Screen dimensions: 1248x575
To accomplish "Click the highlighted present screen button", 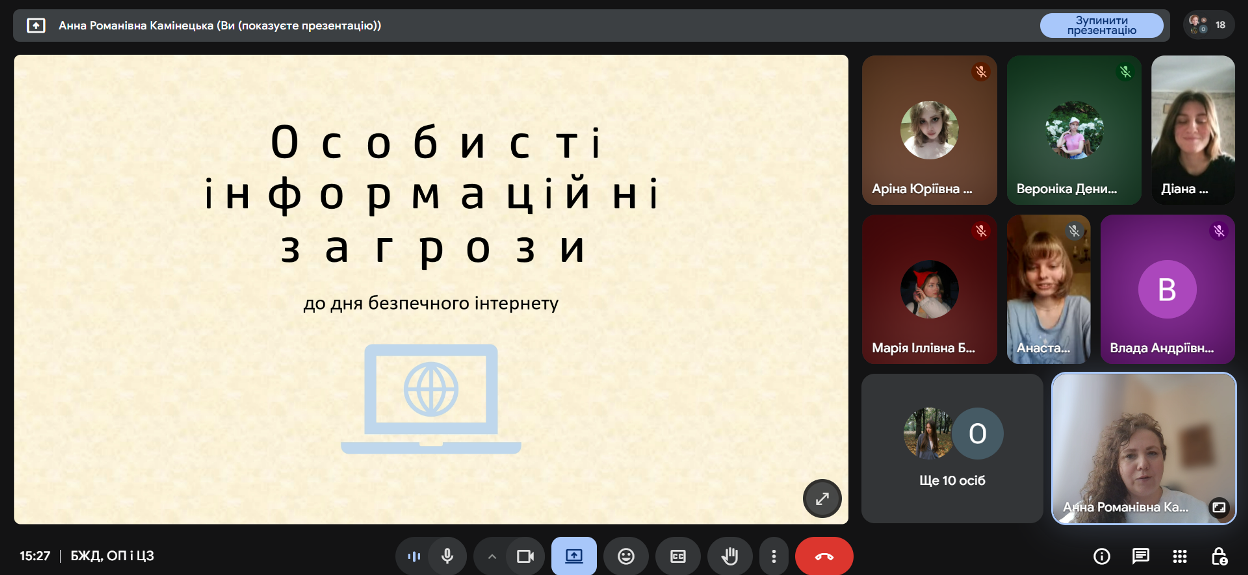I will [x=574, y=556].
